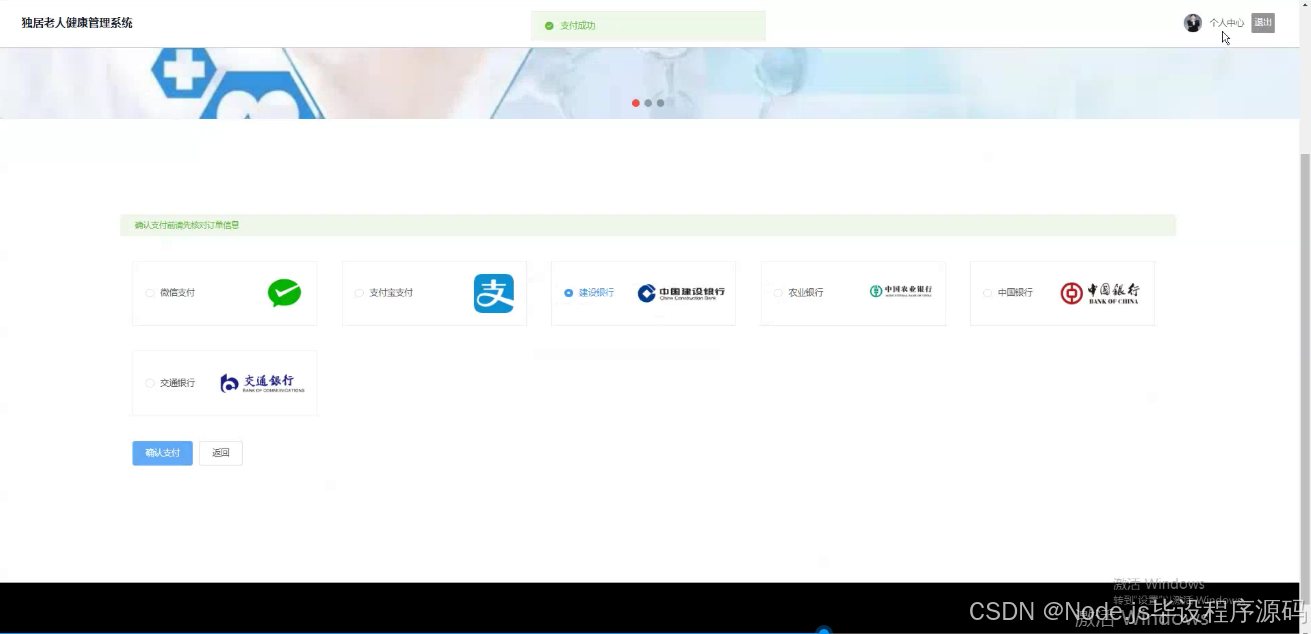Click the green success checkmark icon

pyautogui.click(x=549, y=26)
